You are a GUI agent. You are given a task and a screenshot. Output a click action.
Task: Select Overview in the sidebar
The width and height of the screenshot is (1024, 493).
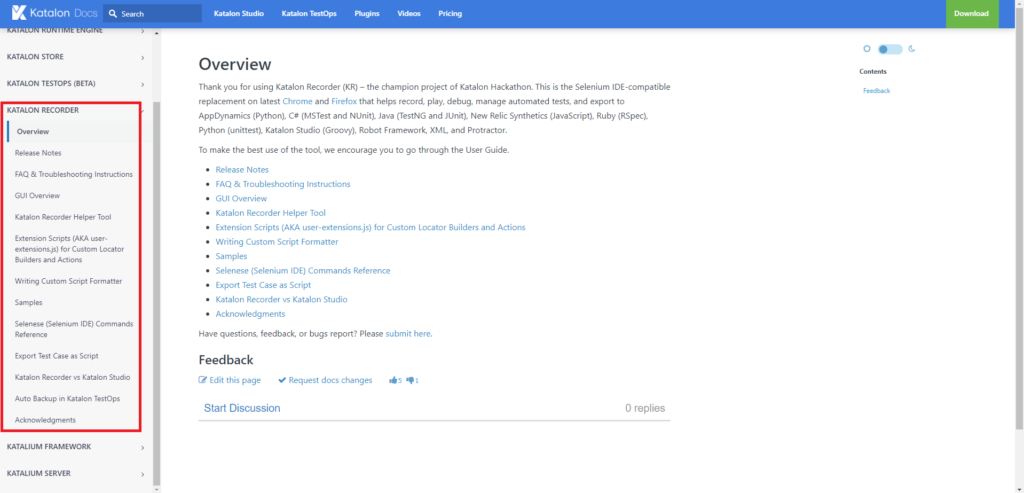click(33, 132)
